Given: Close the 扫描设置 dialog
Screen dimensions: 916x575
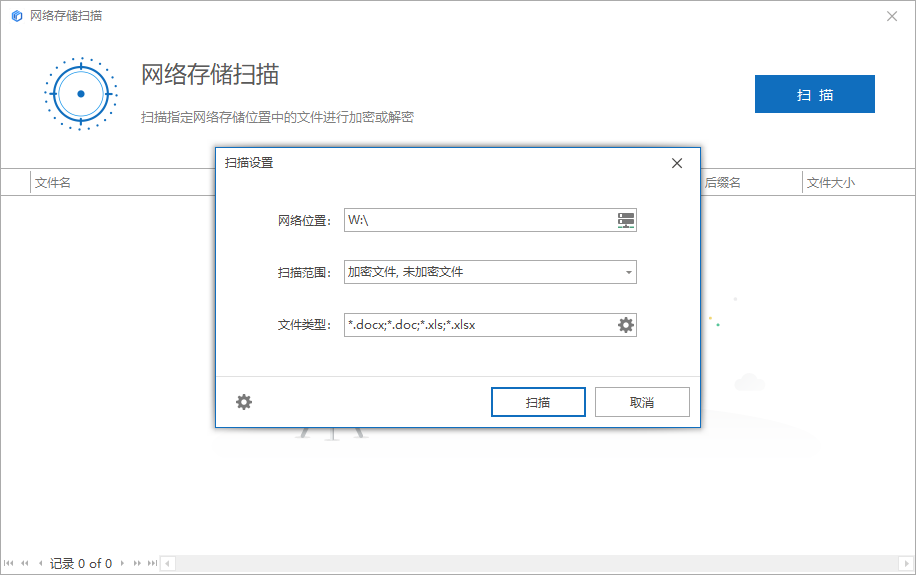Looking at the screenshot, I should (x=677, y=163).
